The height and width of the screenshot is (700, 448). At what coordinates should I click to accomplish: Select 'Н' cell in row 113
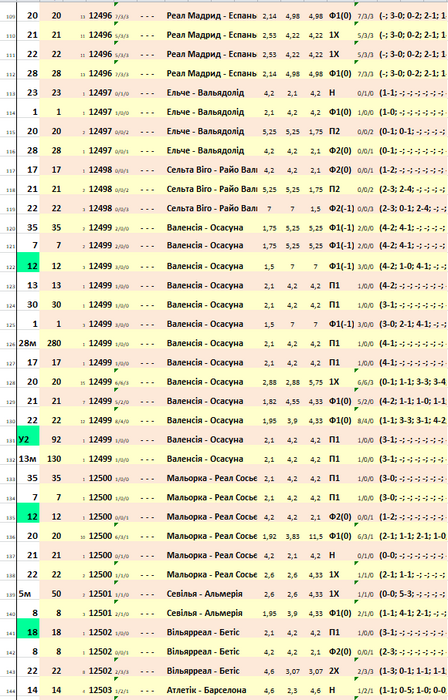pyautogui.click(x=332, y=93)
